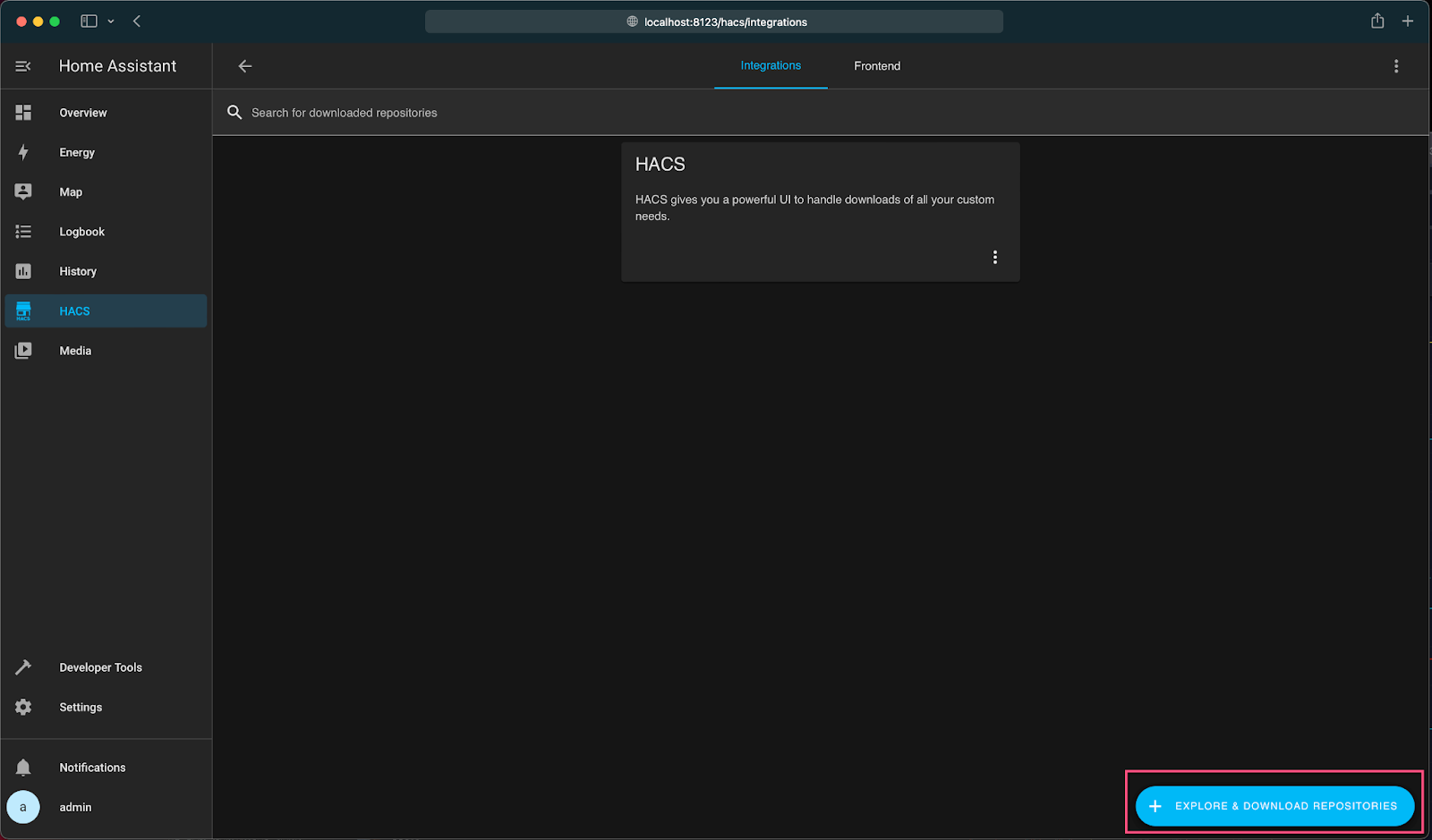The image size is (1432, 840).
Task: Focus the downloaded repositories search field
Action: pos(820,113)
